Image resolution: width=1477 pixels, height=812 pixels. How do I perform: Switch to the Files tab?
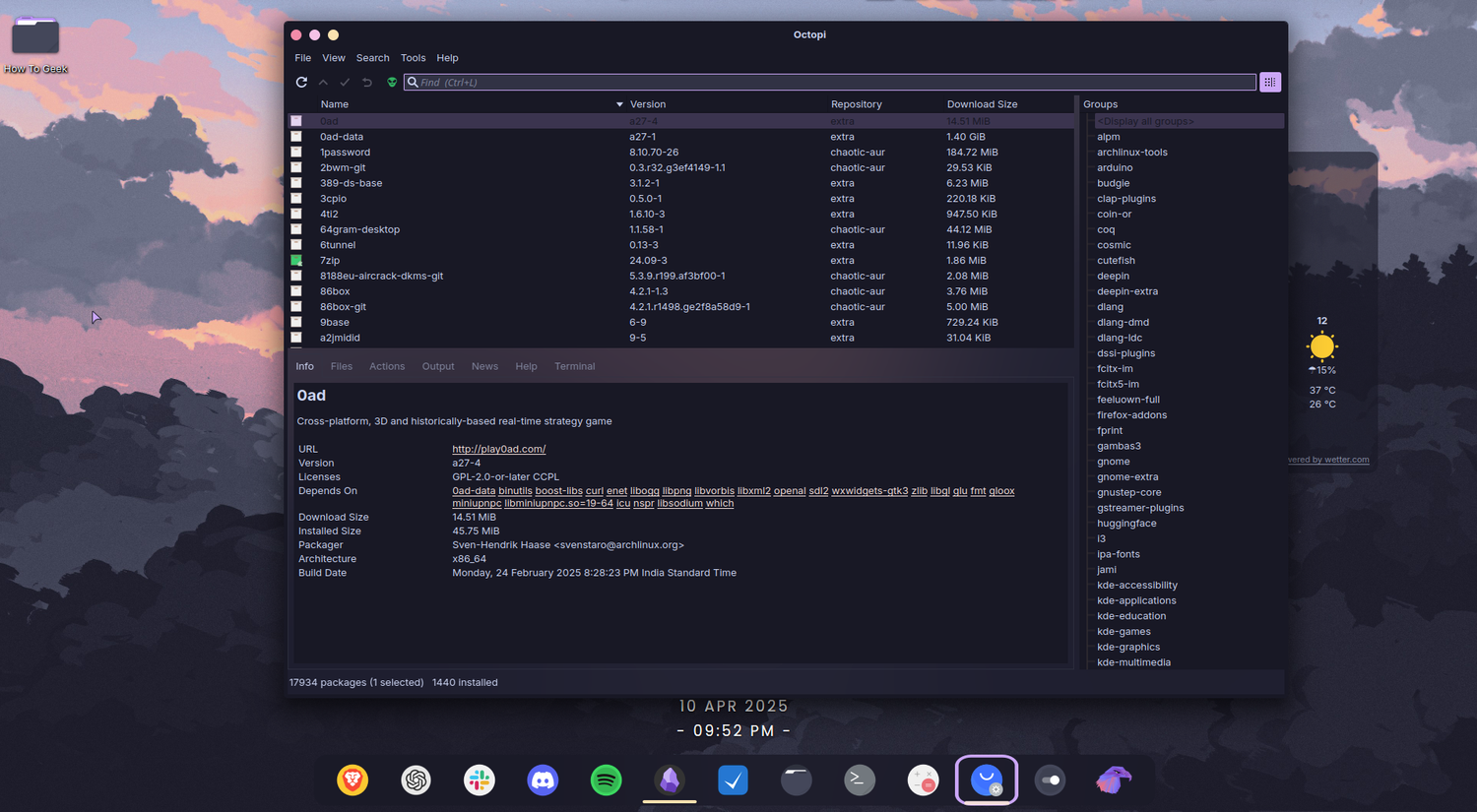point(342,366)
